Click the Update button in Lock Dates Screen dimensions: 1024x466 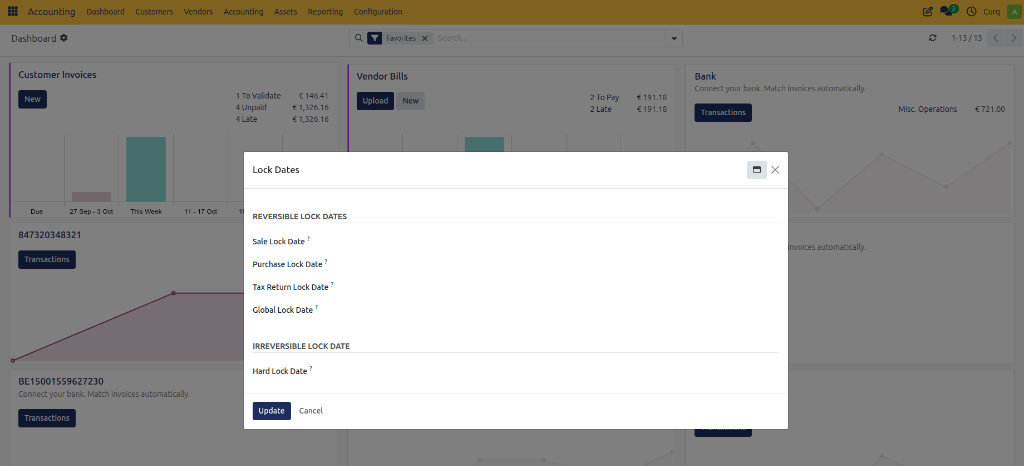272,411
